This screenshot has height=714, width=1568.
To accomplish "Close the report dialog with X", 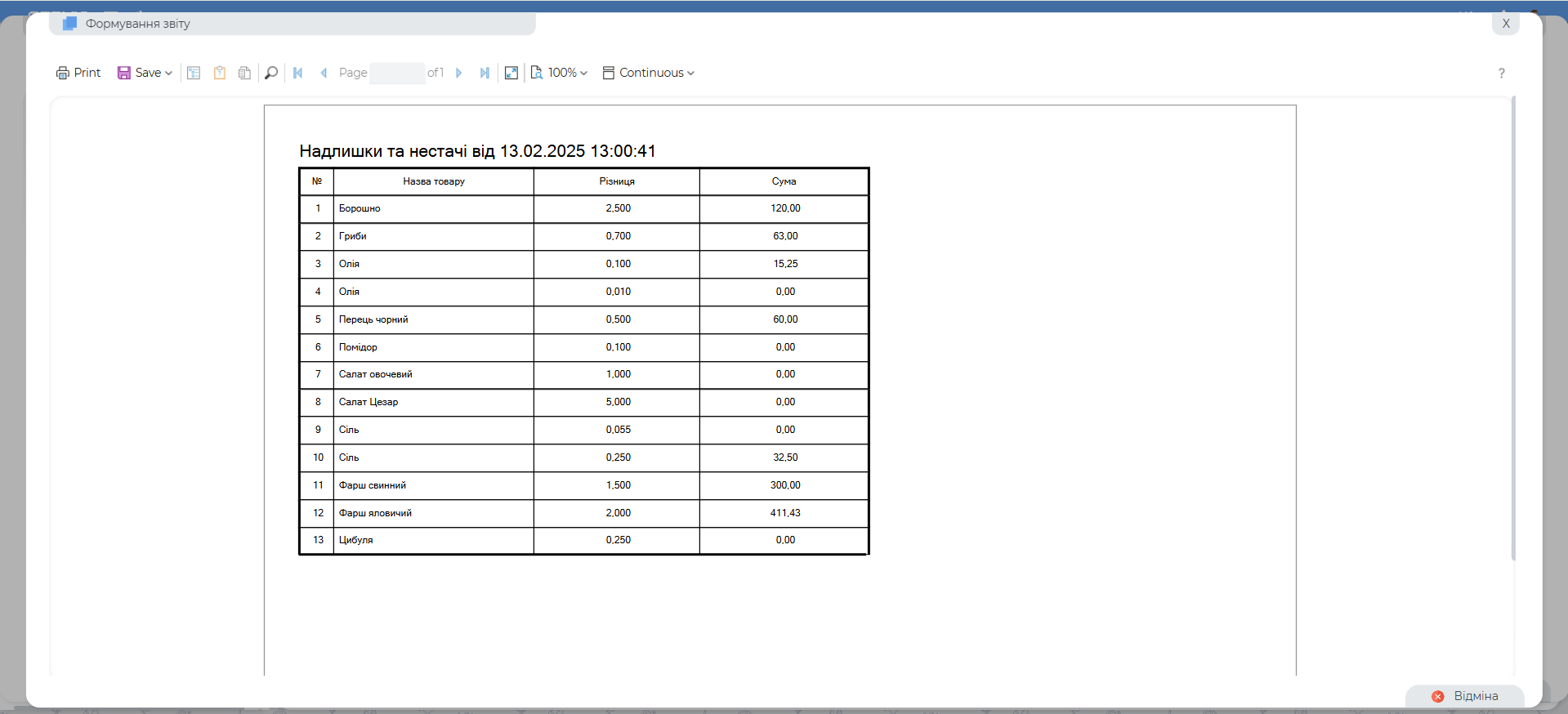I will pyautogui.click(x=1505, y=24).
